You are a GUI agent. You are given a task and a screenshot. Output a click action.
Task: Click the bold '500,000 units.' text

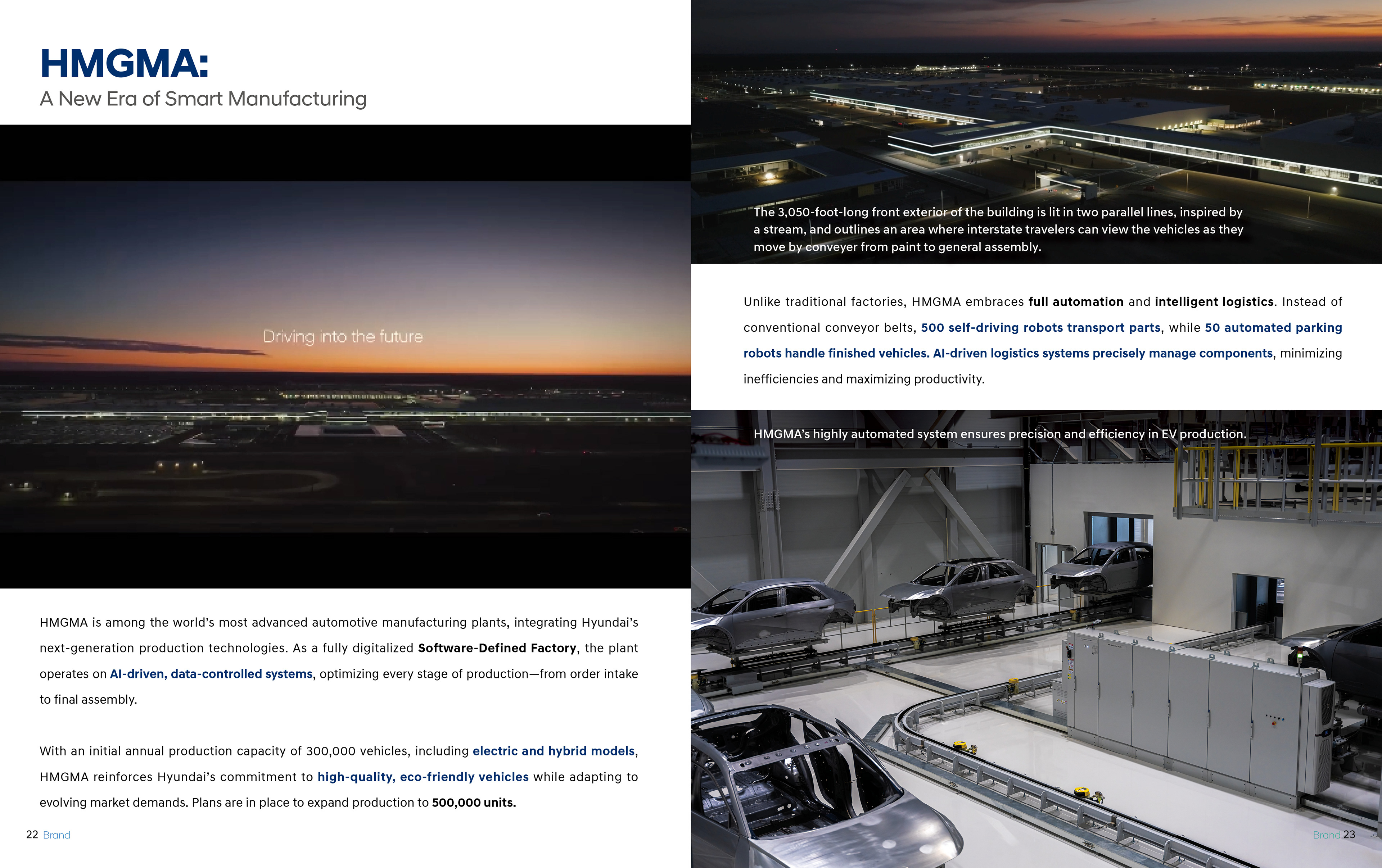(x=474, y=803)
